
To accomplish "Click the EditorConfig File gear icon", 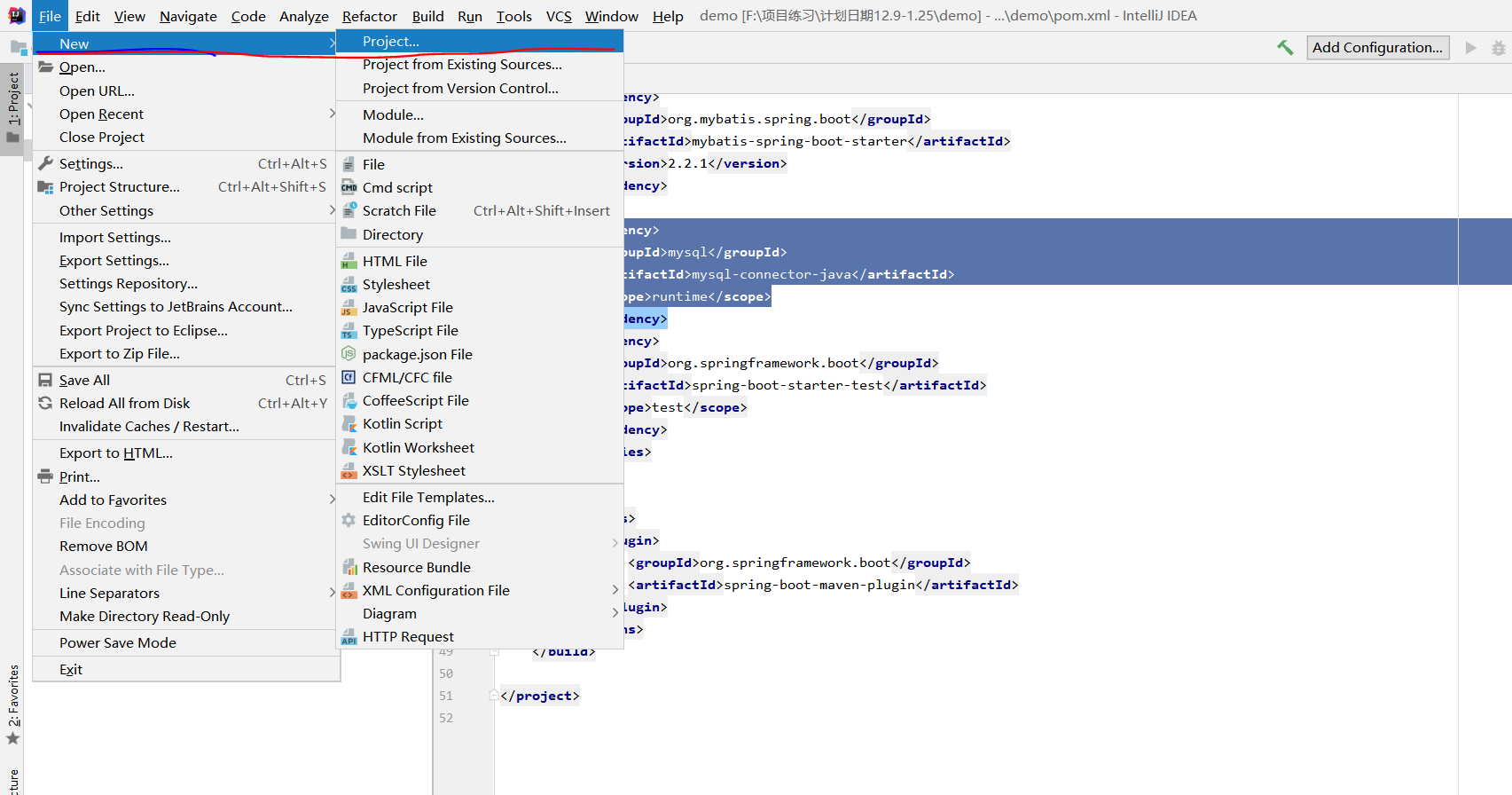I will [349, 520].
